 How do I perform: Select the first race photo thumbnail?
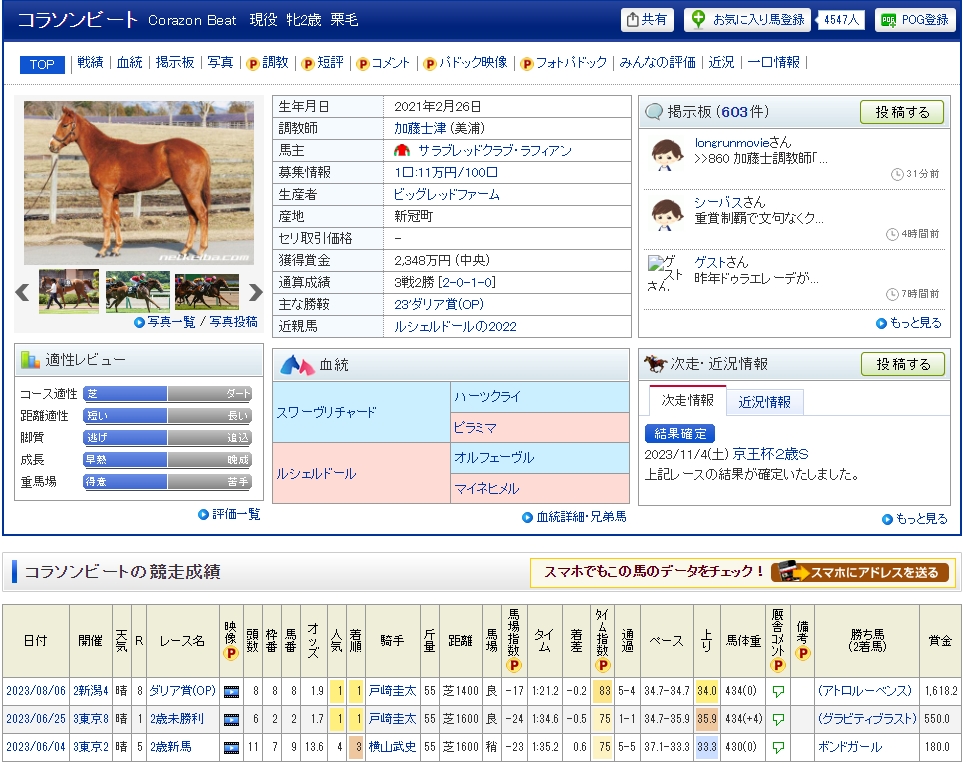tap(69, 292)
